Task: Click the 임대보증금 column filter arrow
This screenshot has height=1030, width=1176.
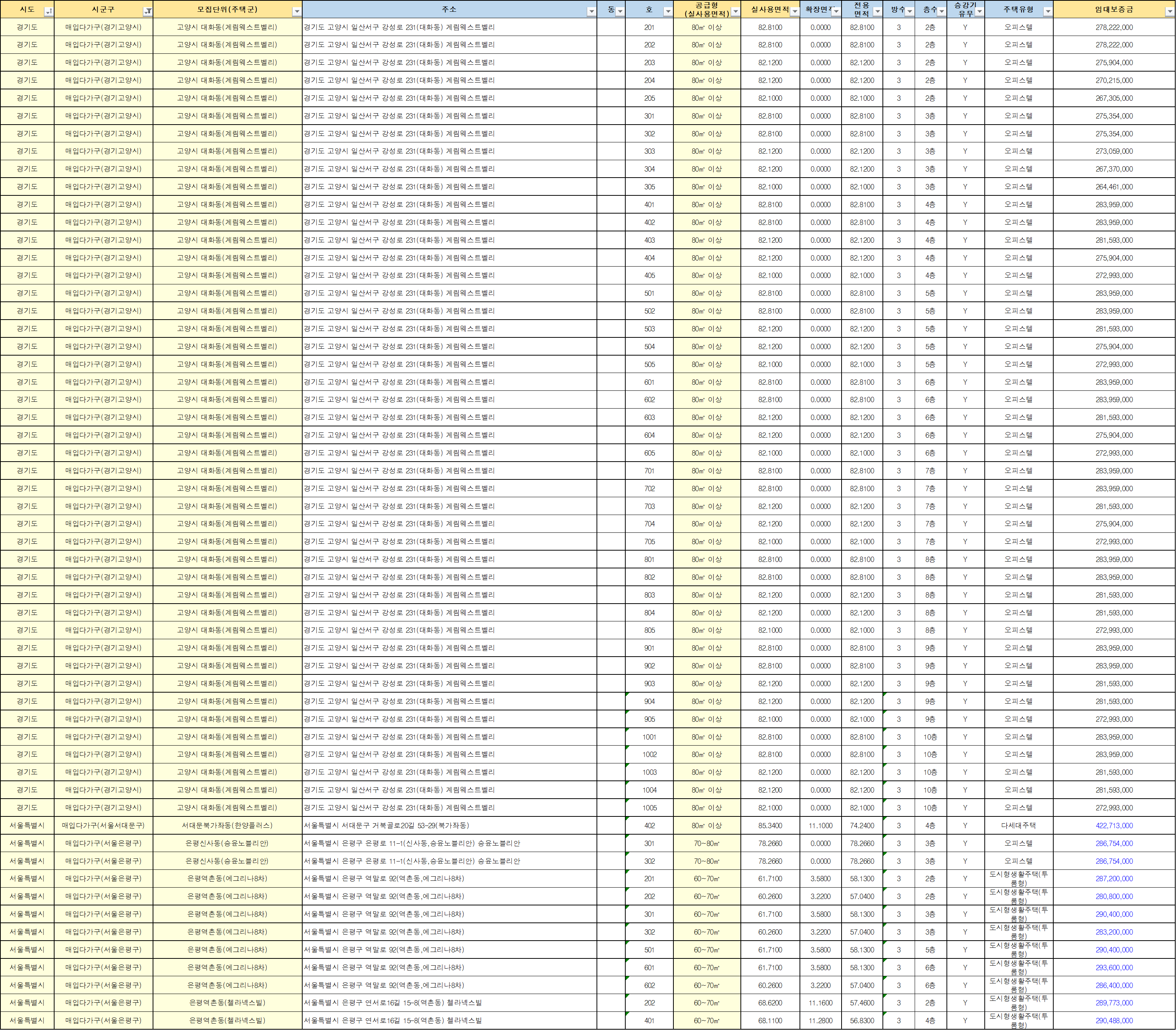Action: [1169, 11]
